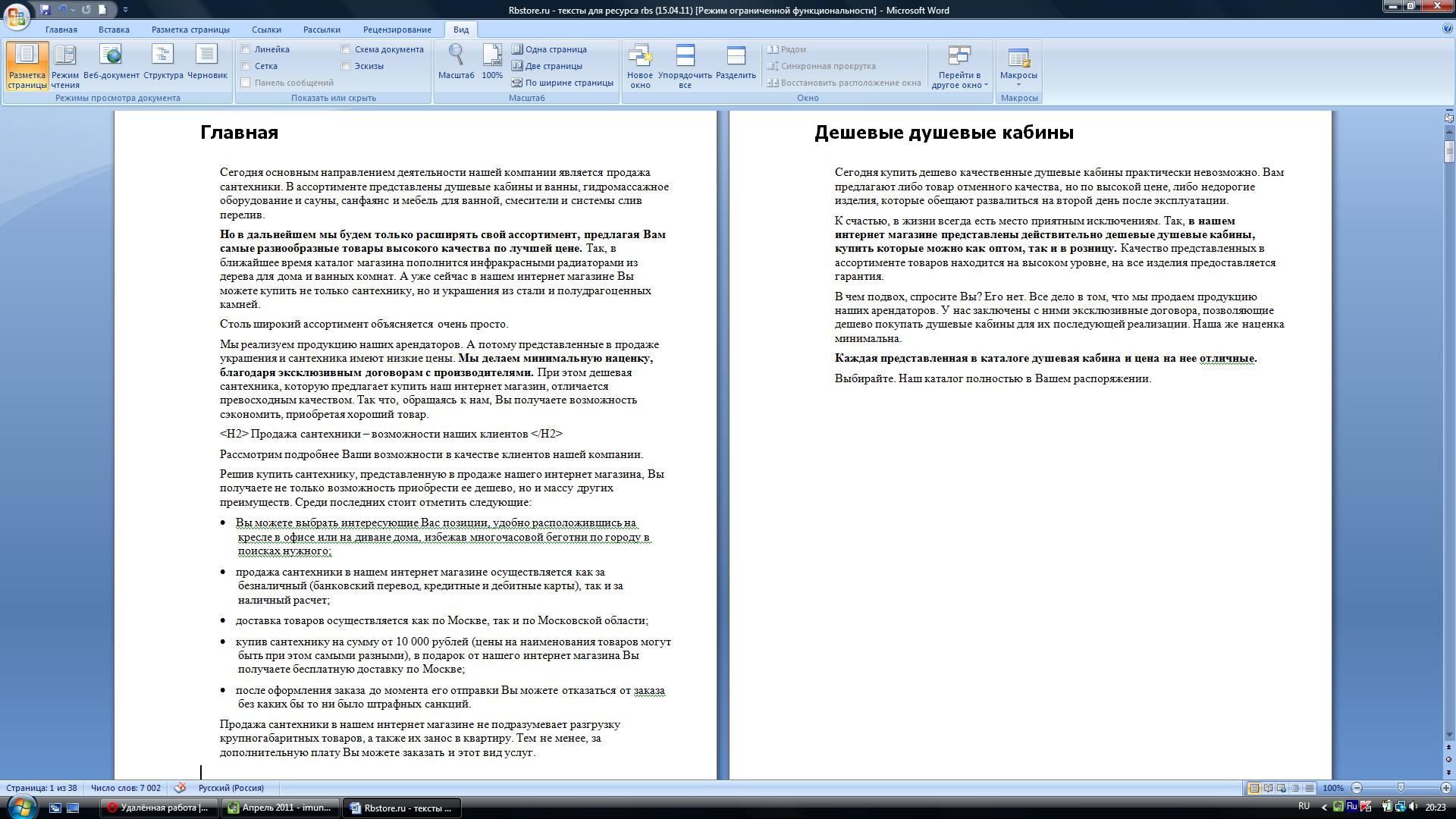1456x819 pixels.
Task: Toggle the Grid (Сетка) checkbox
Action: click(x=246, y=66)
